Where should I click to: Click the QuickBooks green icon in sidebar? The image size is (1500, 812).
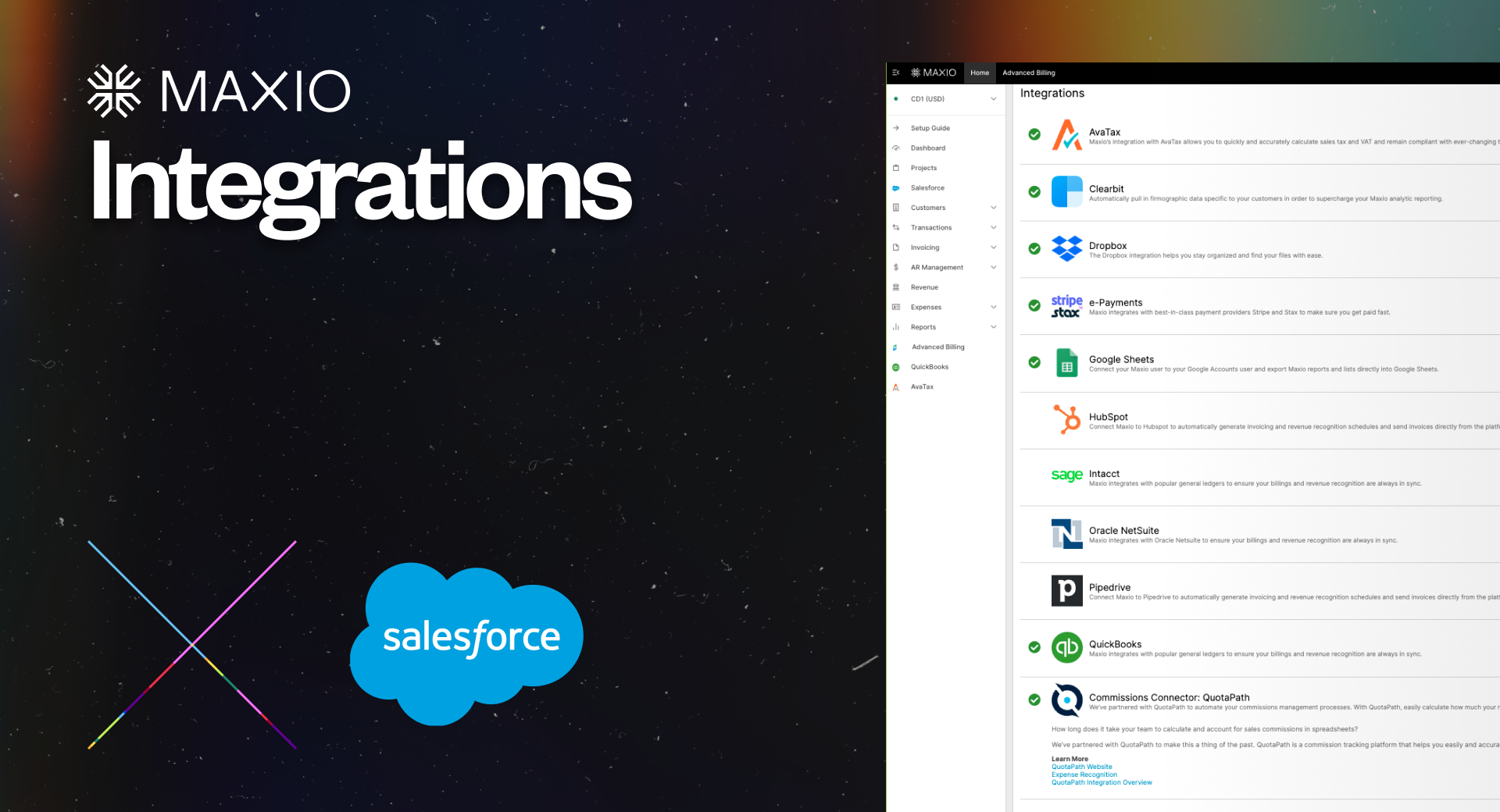896,367
